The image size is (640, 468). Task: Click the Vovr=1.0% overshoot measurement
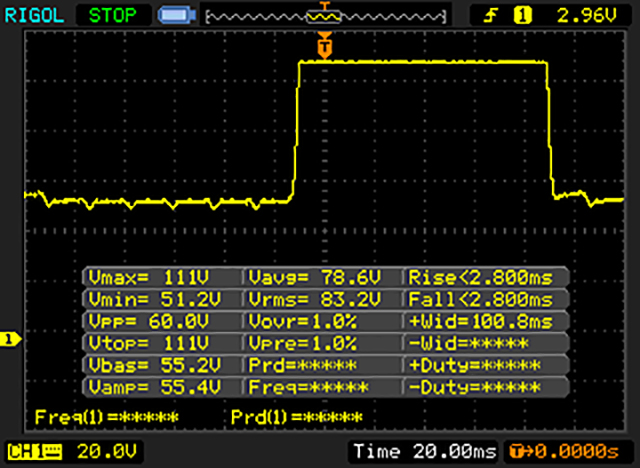(x=302, y=322)
